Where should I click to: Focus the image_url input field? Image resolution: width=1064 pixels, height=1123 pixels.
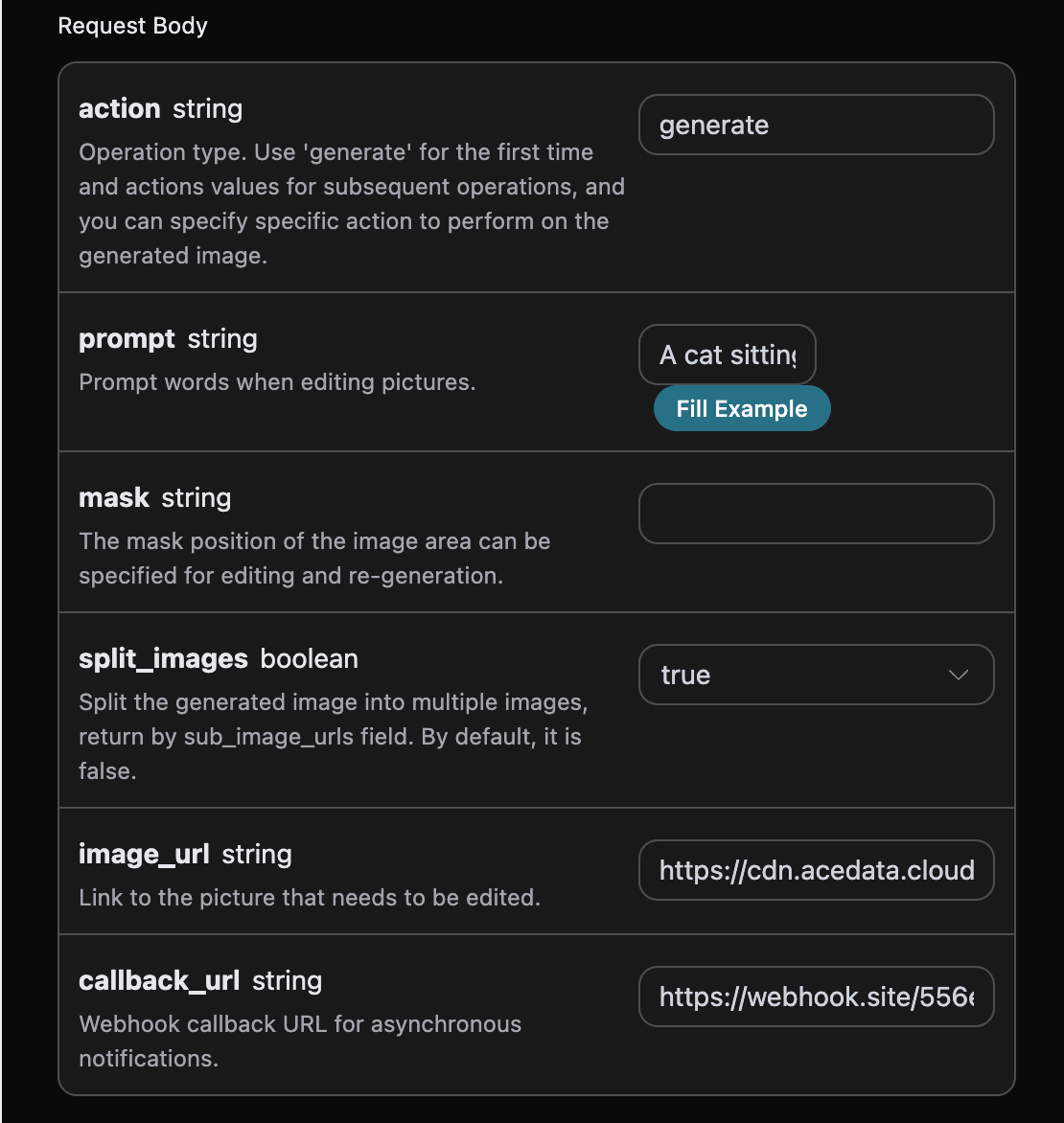(816, 870)
